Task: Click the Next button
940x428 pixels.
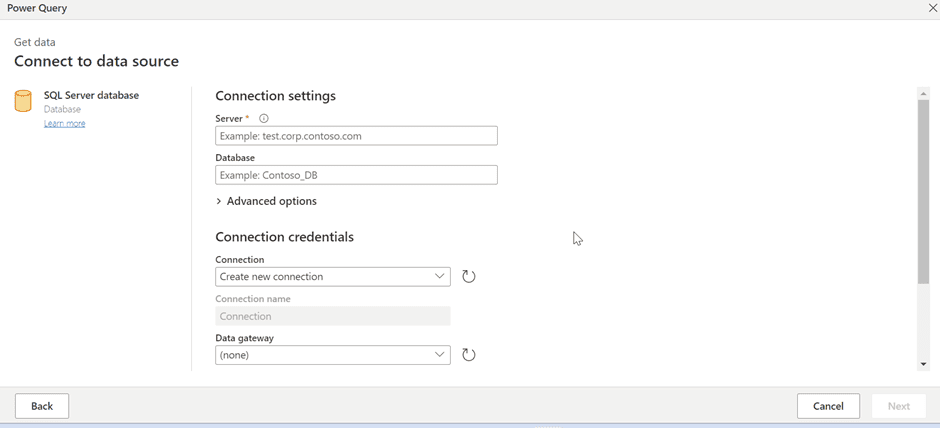Action: 899,406
